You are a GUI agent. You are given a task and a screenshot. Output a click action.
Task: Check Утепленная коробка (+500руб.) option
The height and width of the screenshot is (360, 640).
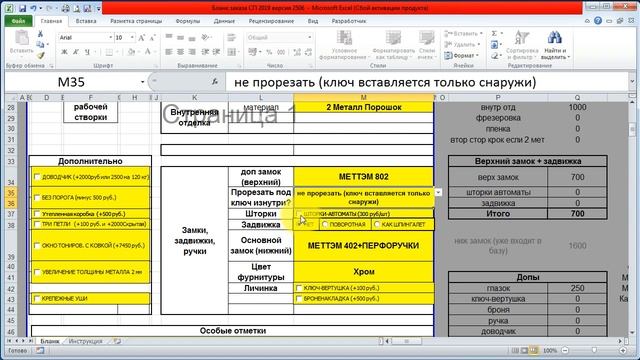(x=37, y=214)
